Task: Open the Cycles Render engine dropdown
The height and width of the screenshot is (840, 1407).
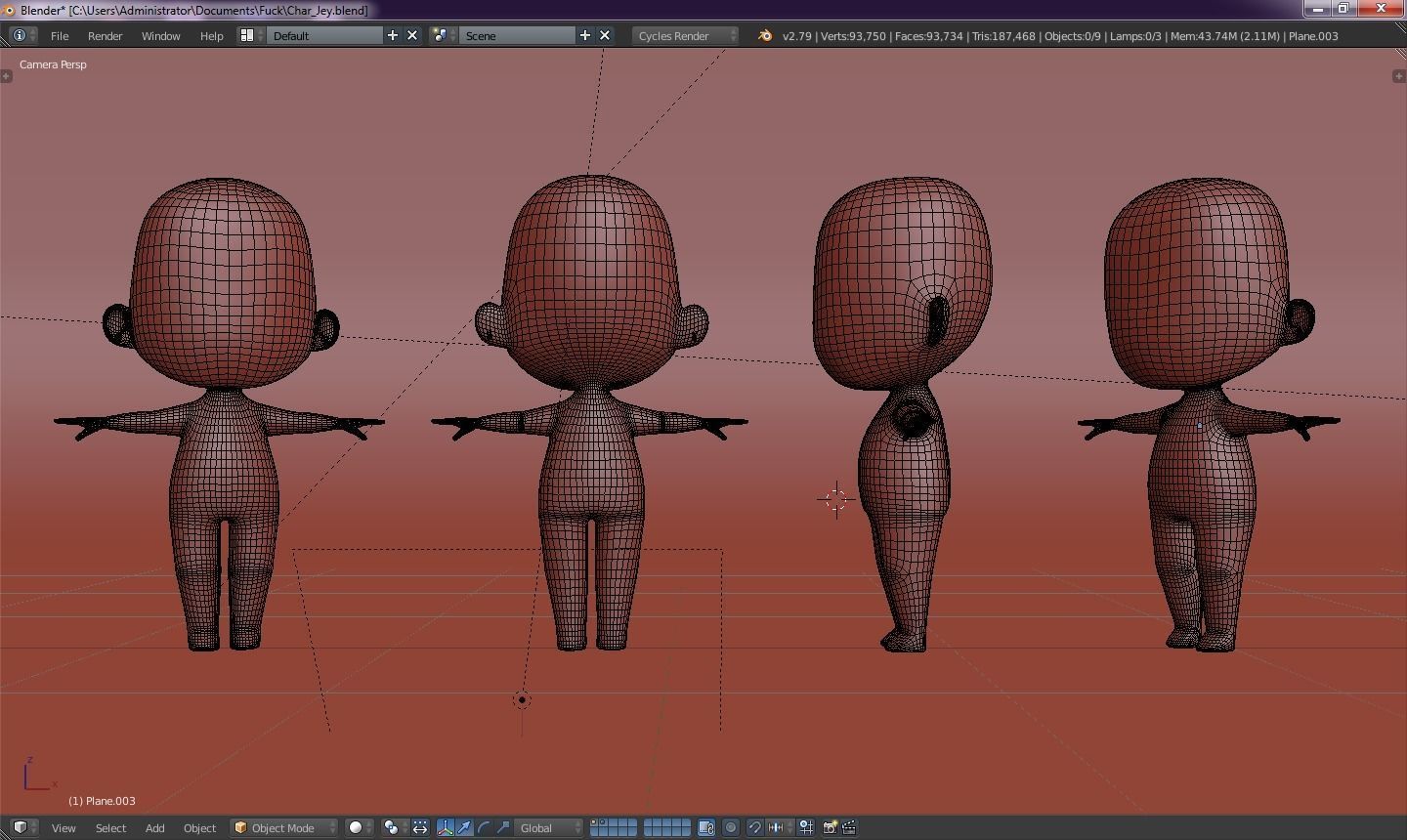Action: 686,35
